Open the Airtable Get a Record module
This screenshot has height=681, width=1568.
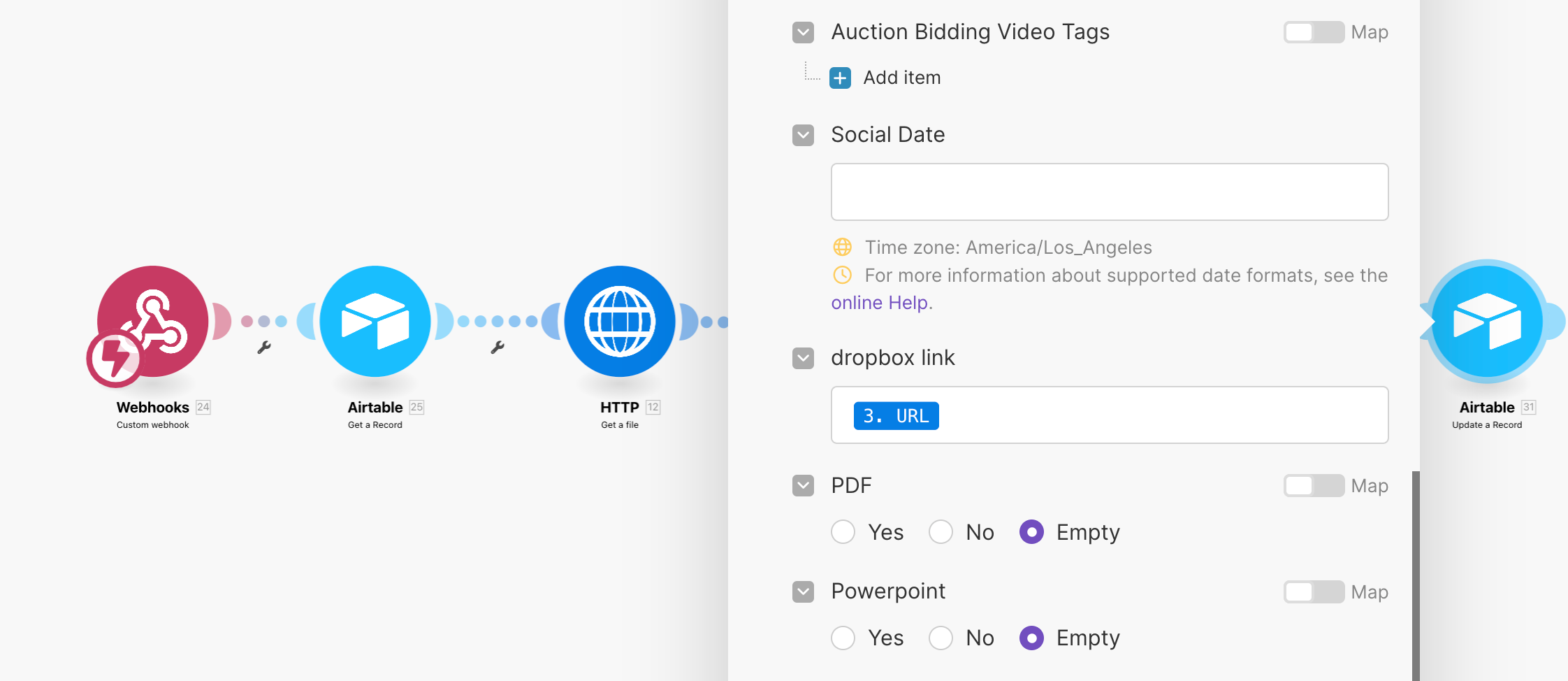coord(375,321)
